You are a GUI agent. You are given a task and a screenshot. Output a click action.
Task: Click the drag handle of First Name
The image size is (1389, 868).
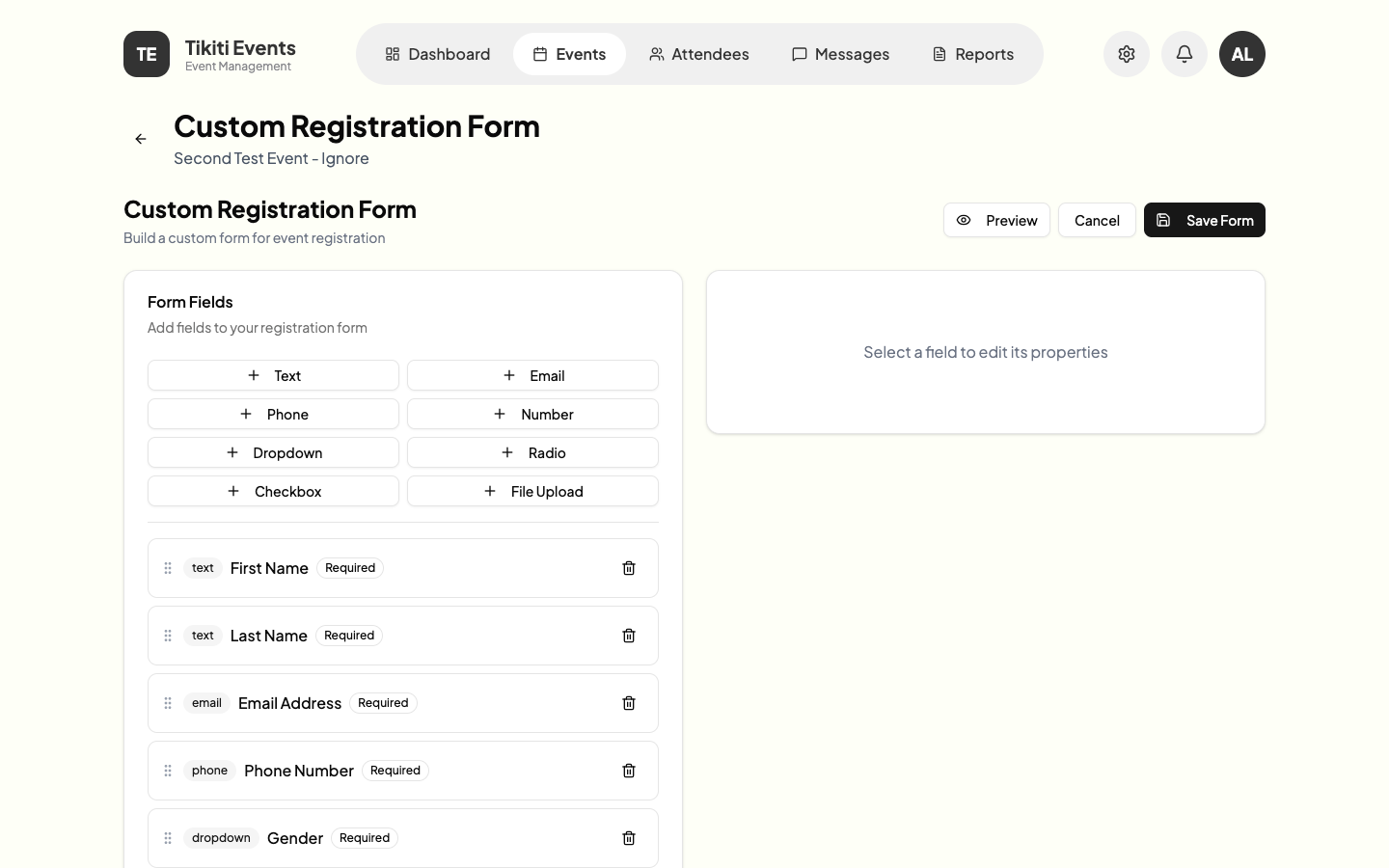pos(168,568)
